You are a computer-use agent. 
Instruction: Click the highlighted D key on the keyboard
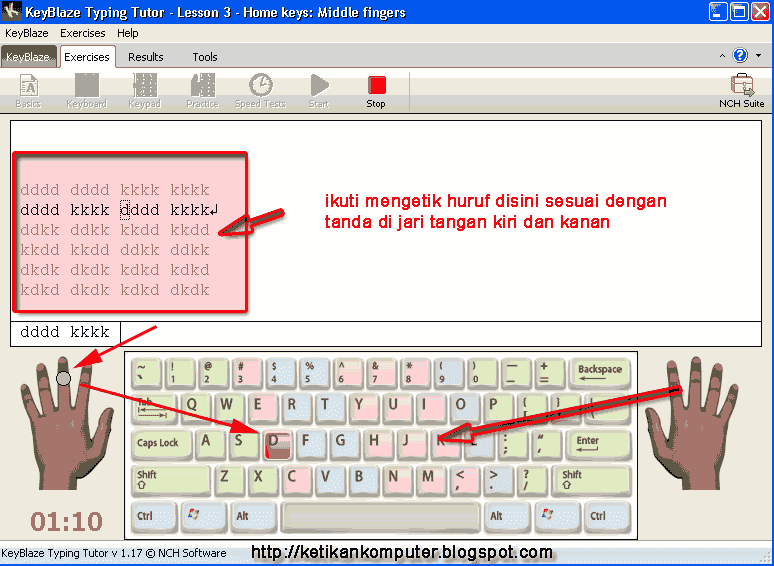tap(277, 444)
